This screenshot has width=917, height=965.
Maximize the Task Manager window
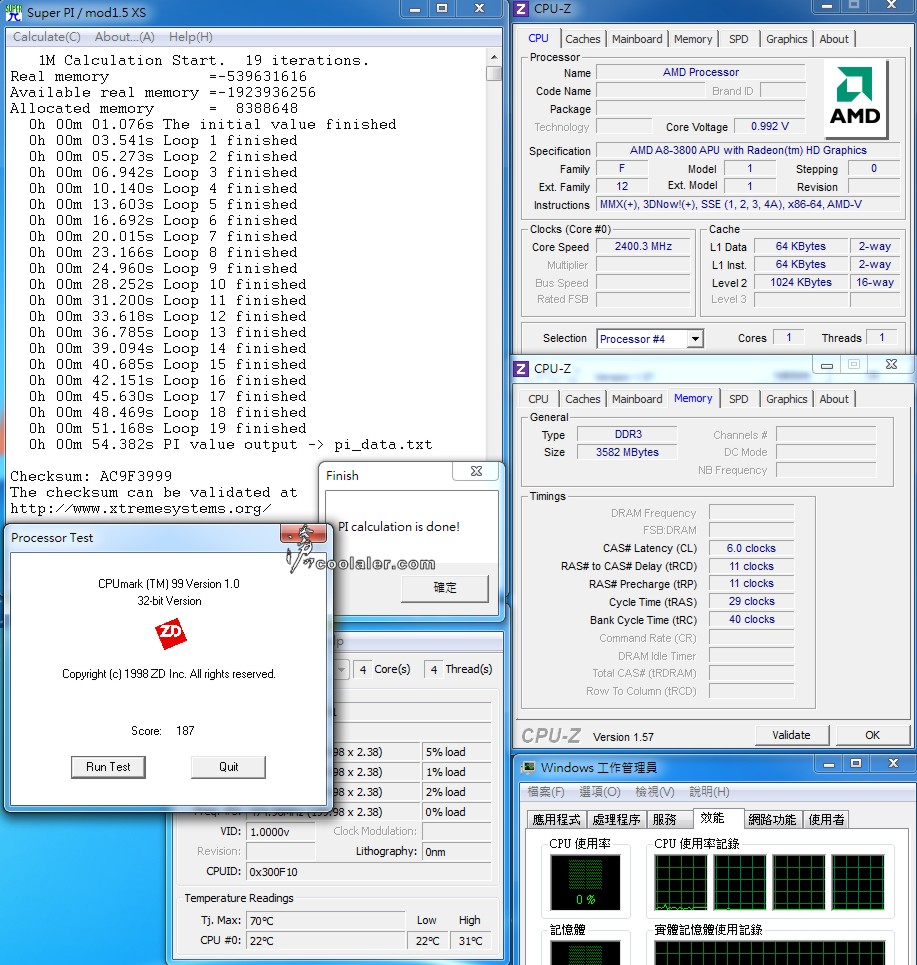click(856, 763)
